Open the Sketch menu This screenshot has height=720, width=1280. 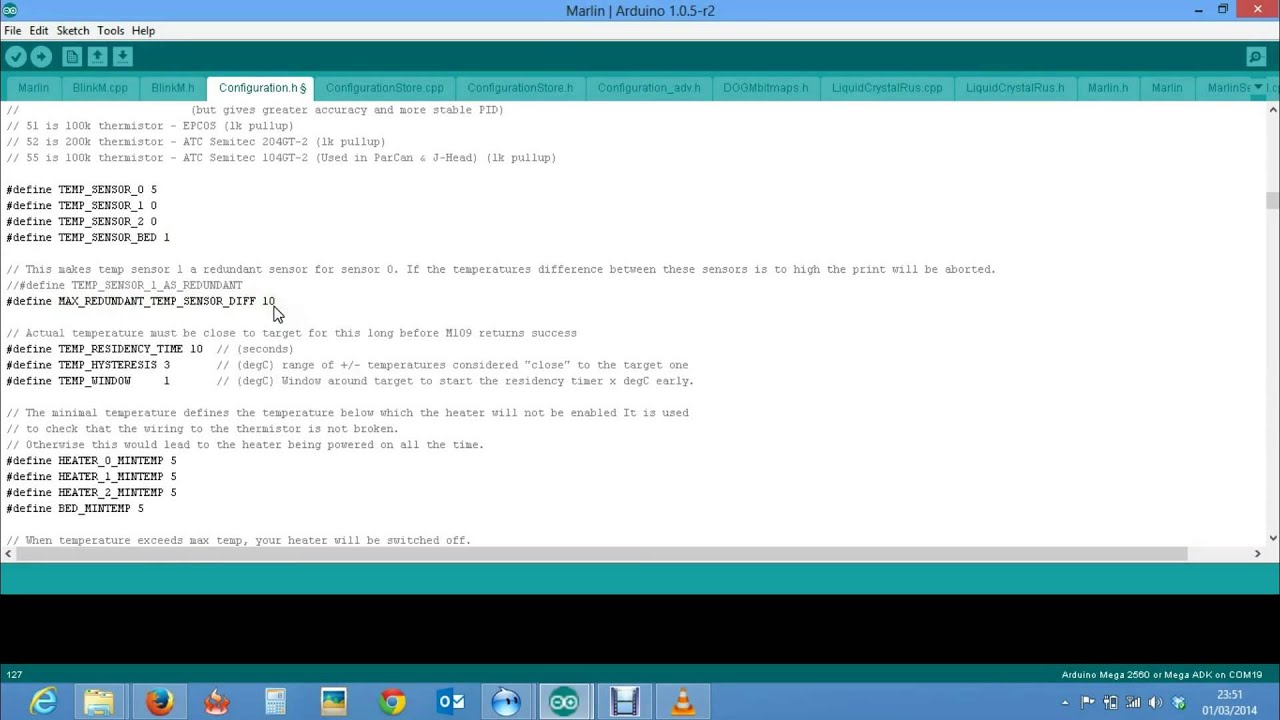click(73, 30)
